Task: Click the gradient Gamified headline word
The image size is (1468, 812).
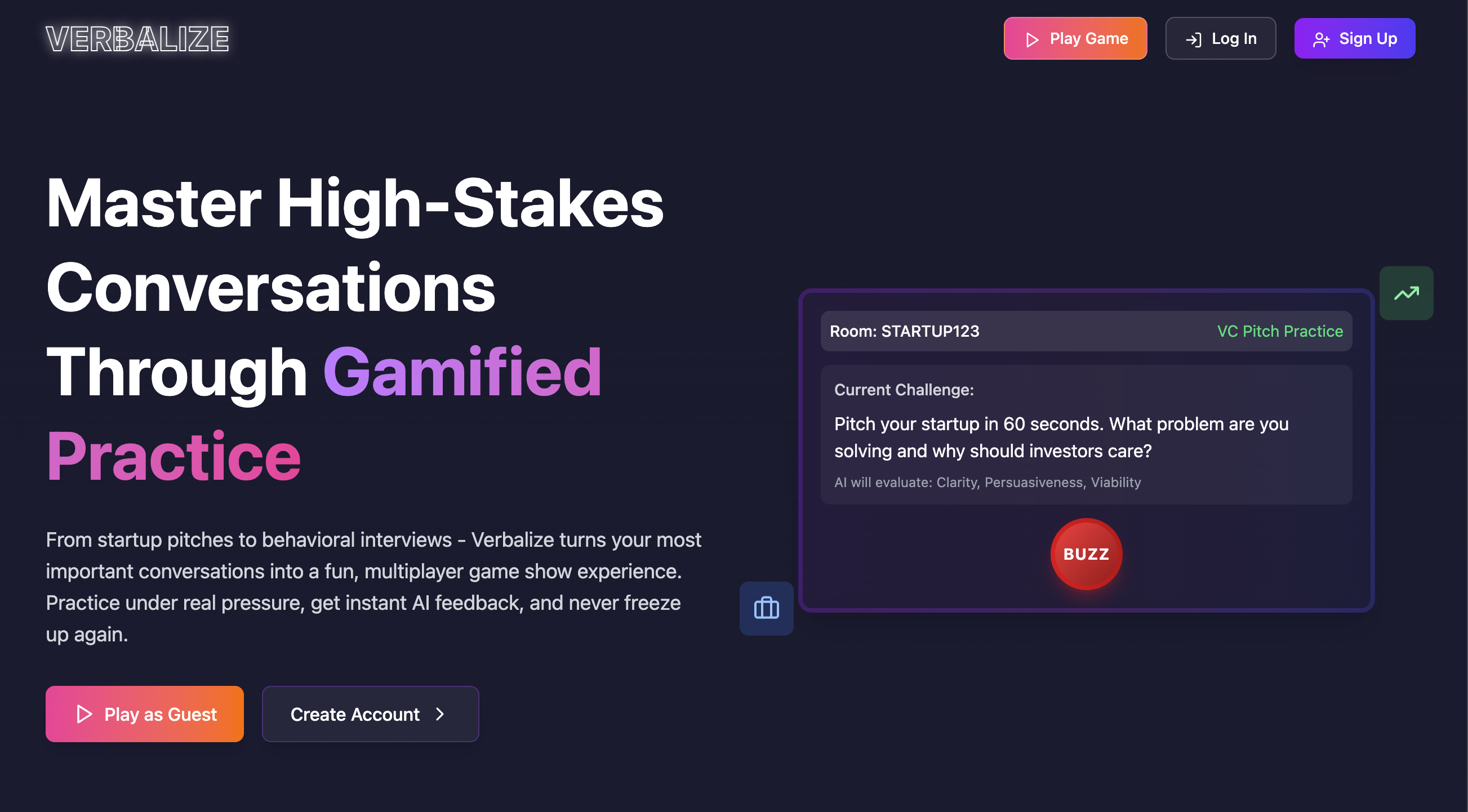Action: [x=462, y=372]
